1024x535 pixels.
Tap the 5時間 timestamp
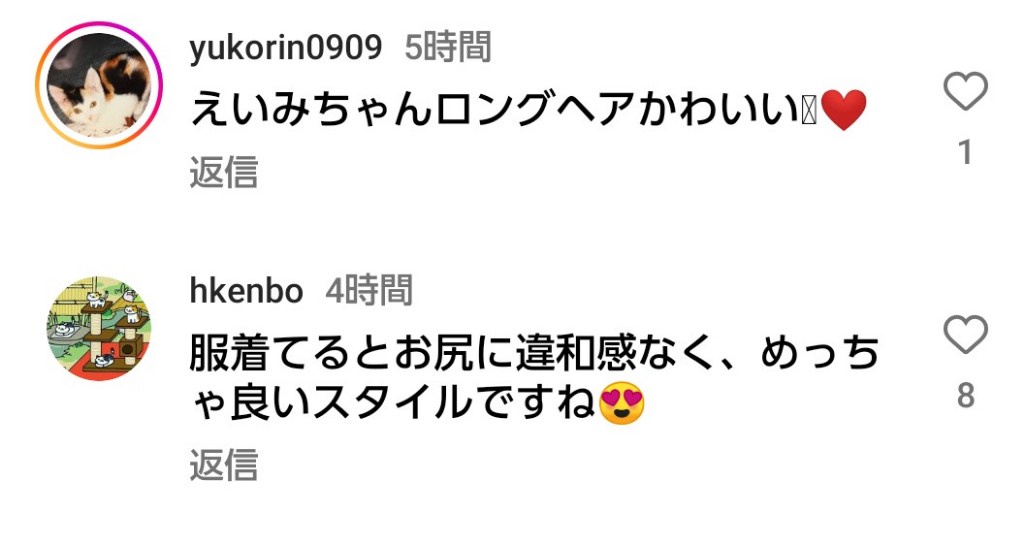[448, 47]
